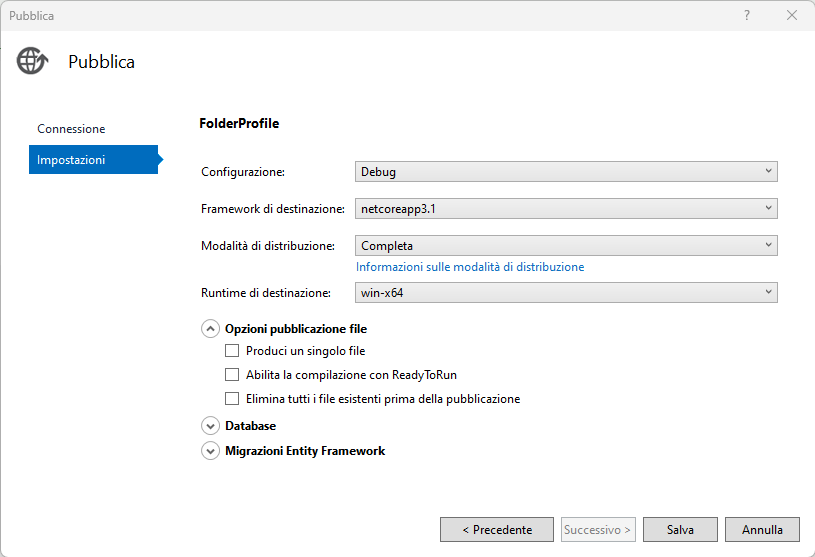Open Runtime di destinazione win-x64 dropdown
The height and width of the screenshot is (557, 815).
click(566, 293)
